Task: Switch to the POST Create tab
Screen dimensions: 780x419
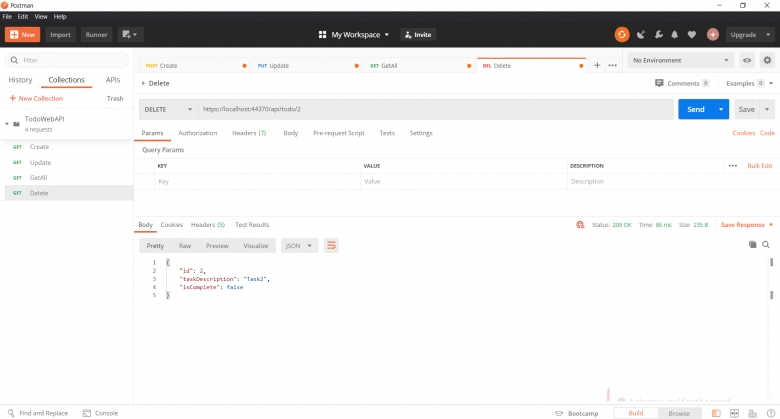Action: point(194,65)
